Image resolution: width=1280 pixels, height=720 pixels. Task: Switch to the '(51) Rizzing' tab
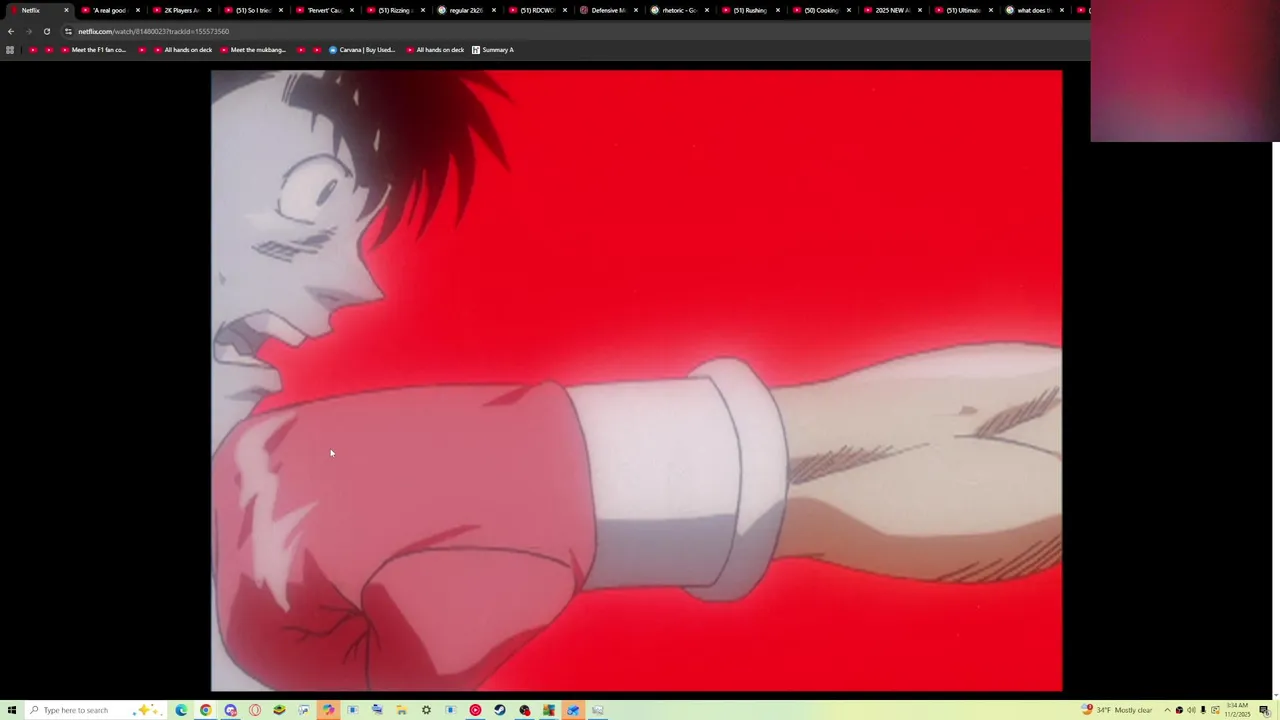point(394,10)
